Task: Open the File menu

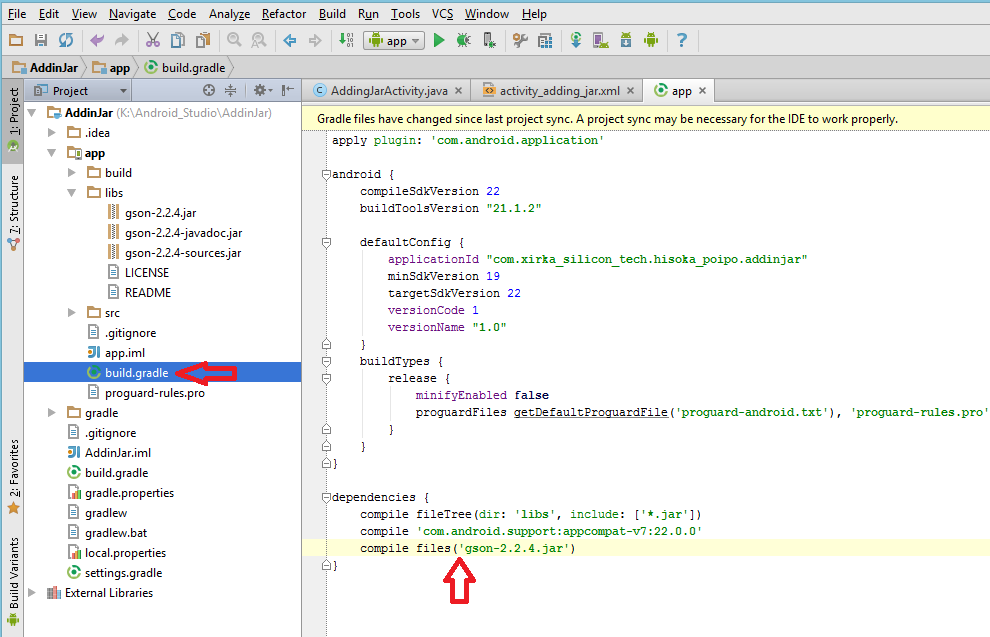Action: (x=16, y=13)
